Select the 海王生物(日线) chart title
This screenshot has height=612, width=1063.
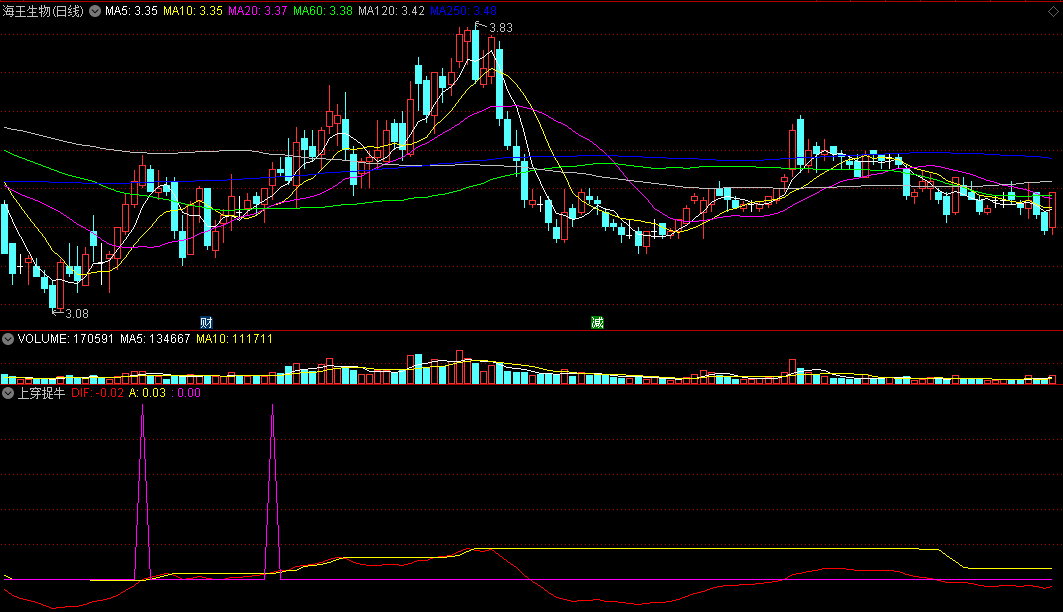43,11
